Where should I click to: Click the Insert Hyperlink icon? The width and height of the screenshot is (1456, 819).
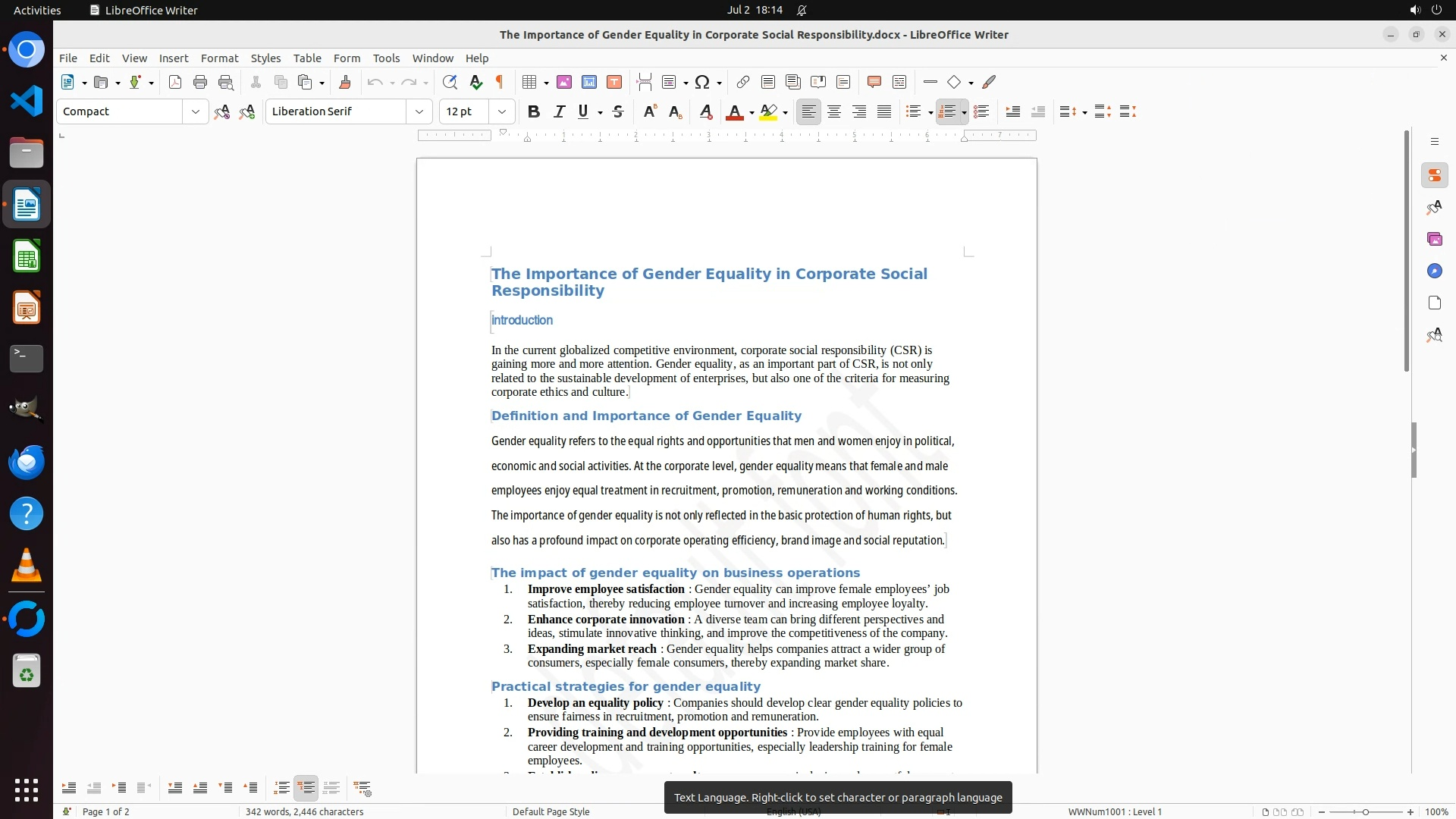coord(743,83)
